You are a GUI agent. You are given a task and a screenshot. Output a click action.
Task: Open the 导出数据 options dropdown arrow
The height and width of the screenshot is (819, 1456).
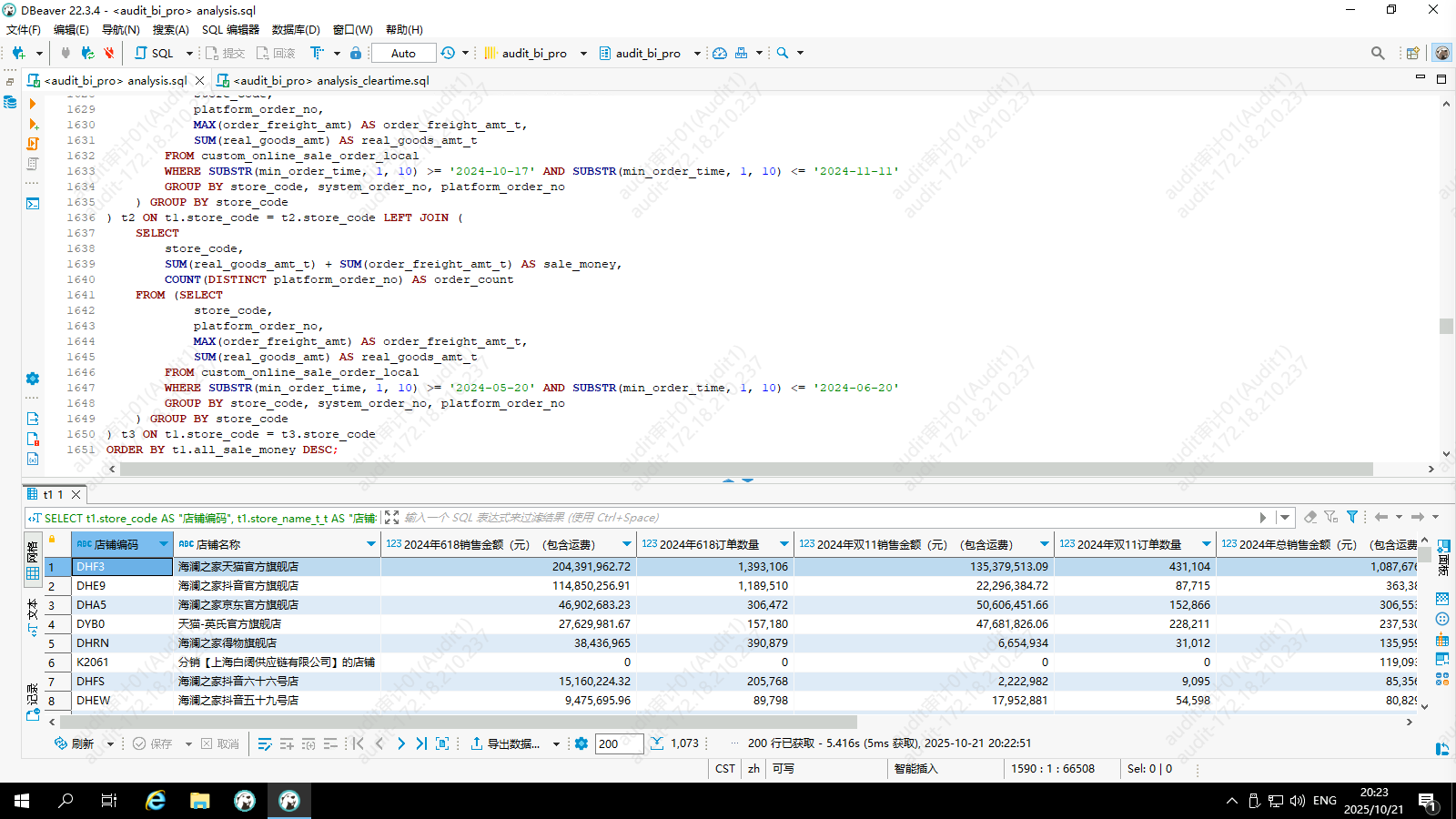tap(556, 744)
